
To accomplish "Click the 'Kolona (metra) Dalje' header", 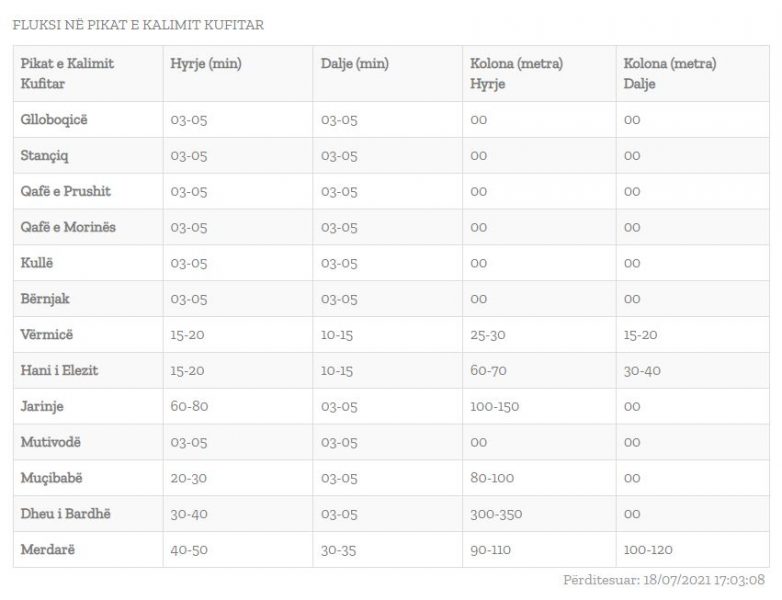I will point(670,73).
